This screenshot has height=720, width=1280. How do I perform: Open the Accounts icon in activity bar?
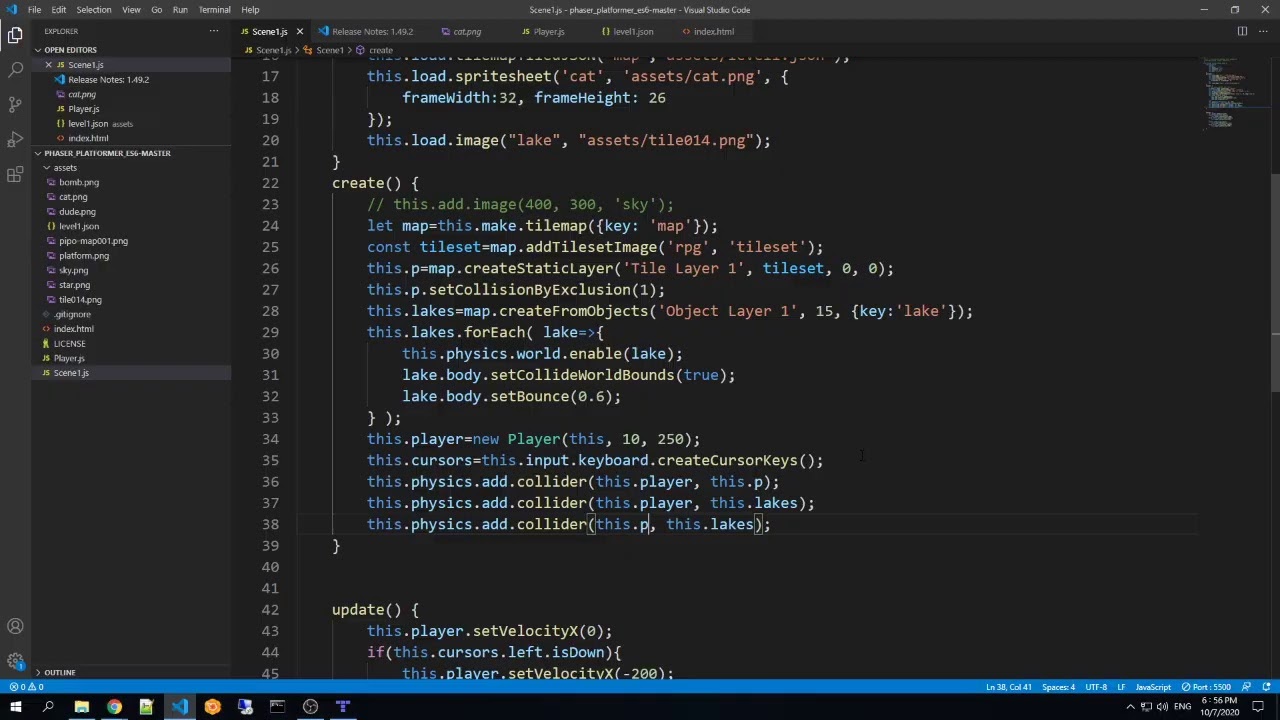[x=15, y=627]
